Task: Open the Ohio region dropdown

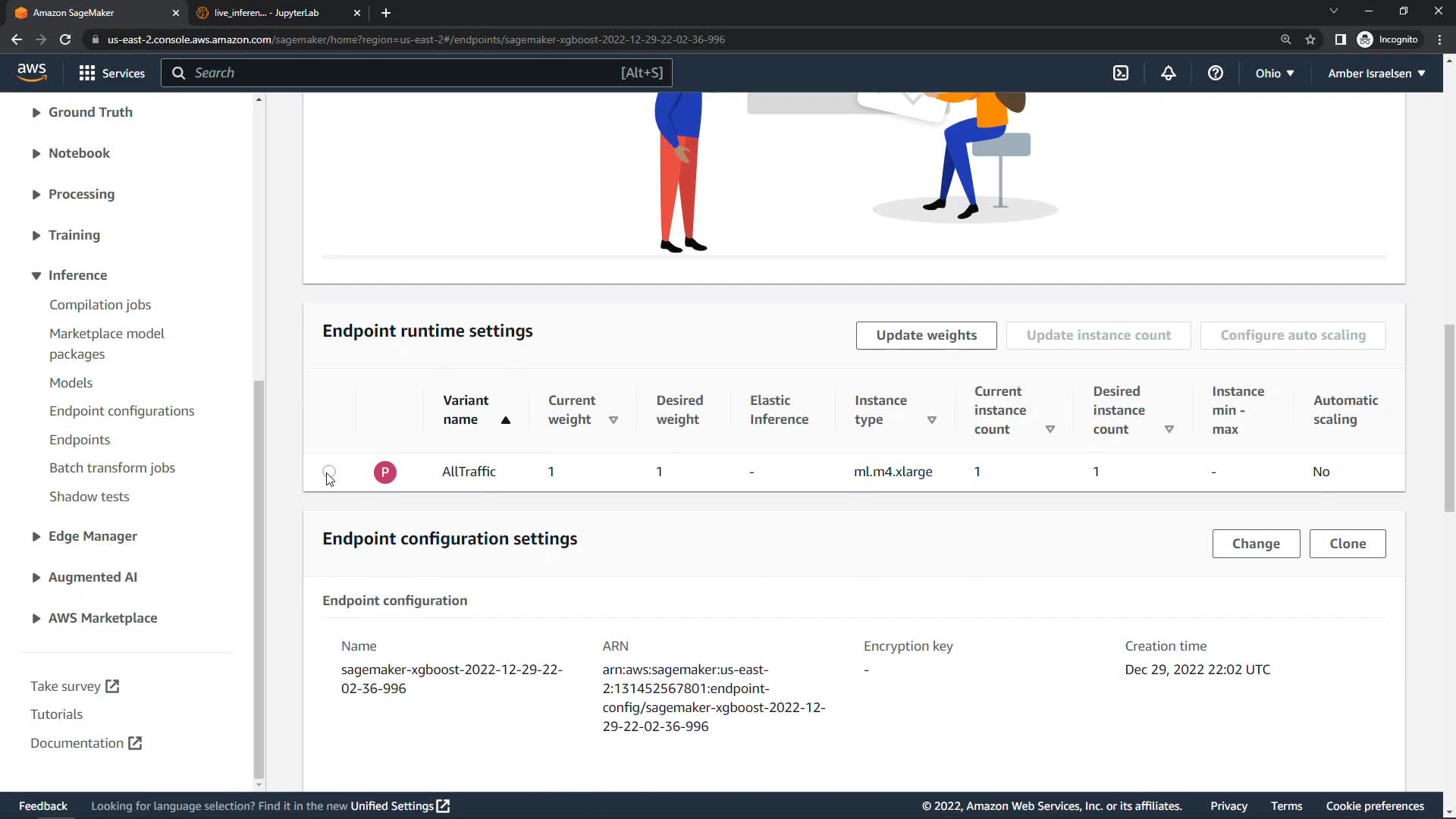Action: click(x=1274, y=73)
